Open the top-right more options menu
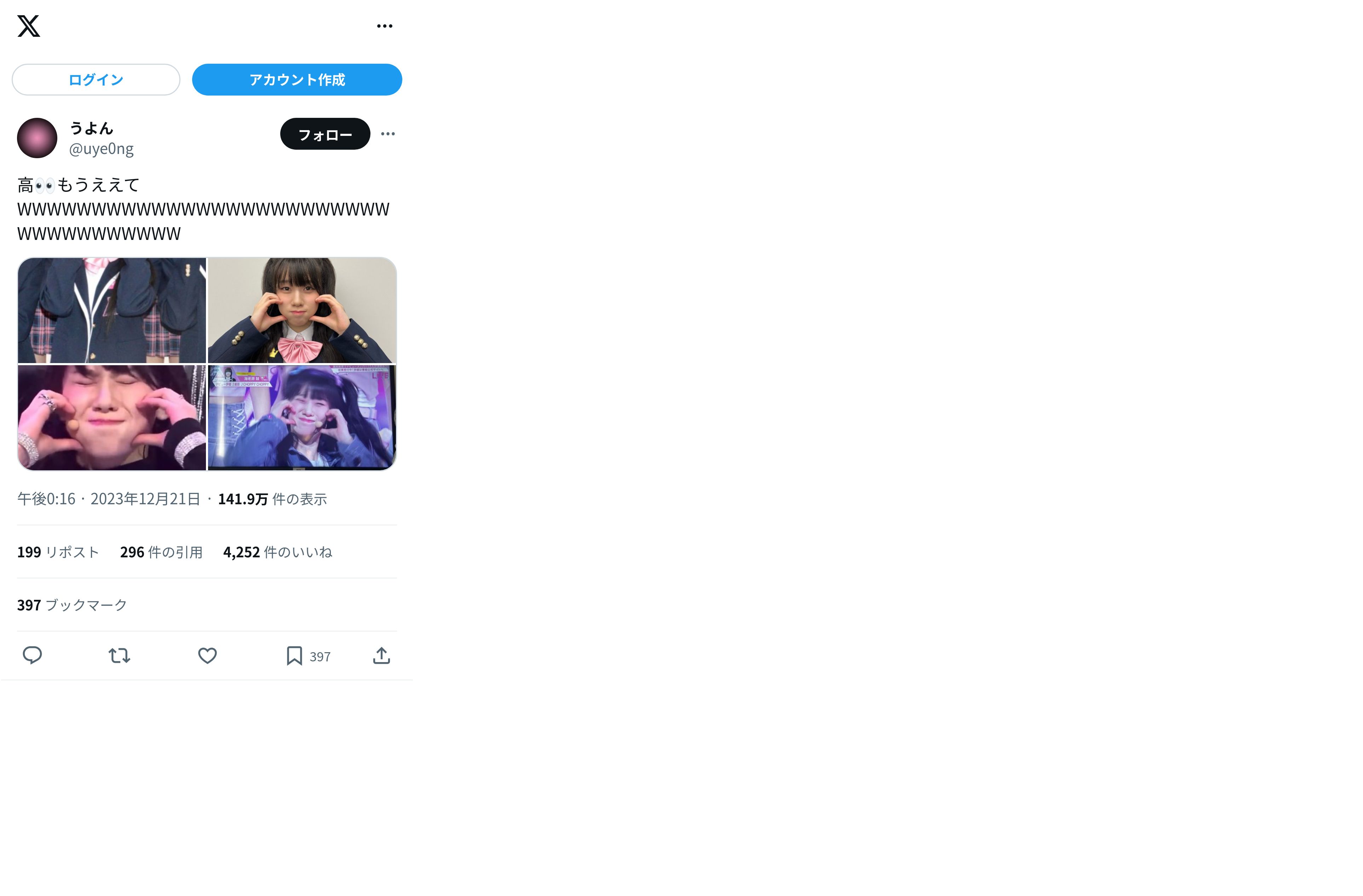 (x=385, y=26)
